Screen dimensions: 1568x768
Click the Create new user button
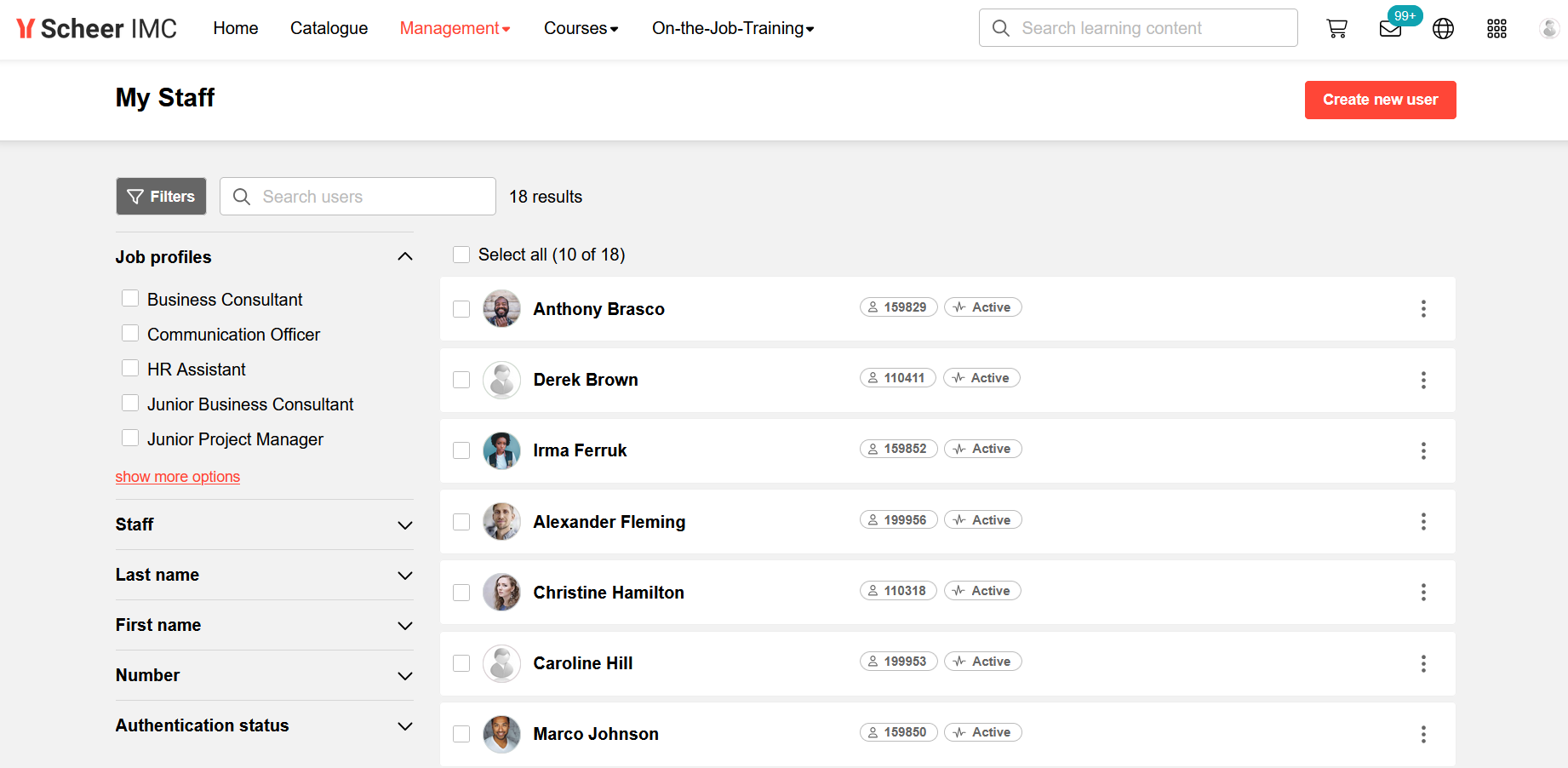coord(1380,100)
